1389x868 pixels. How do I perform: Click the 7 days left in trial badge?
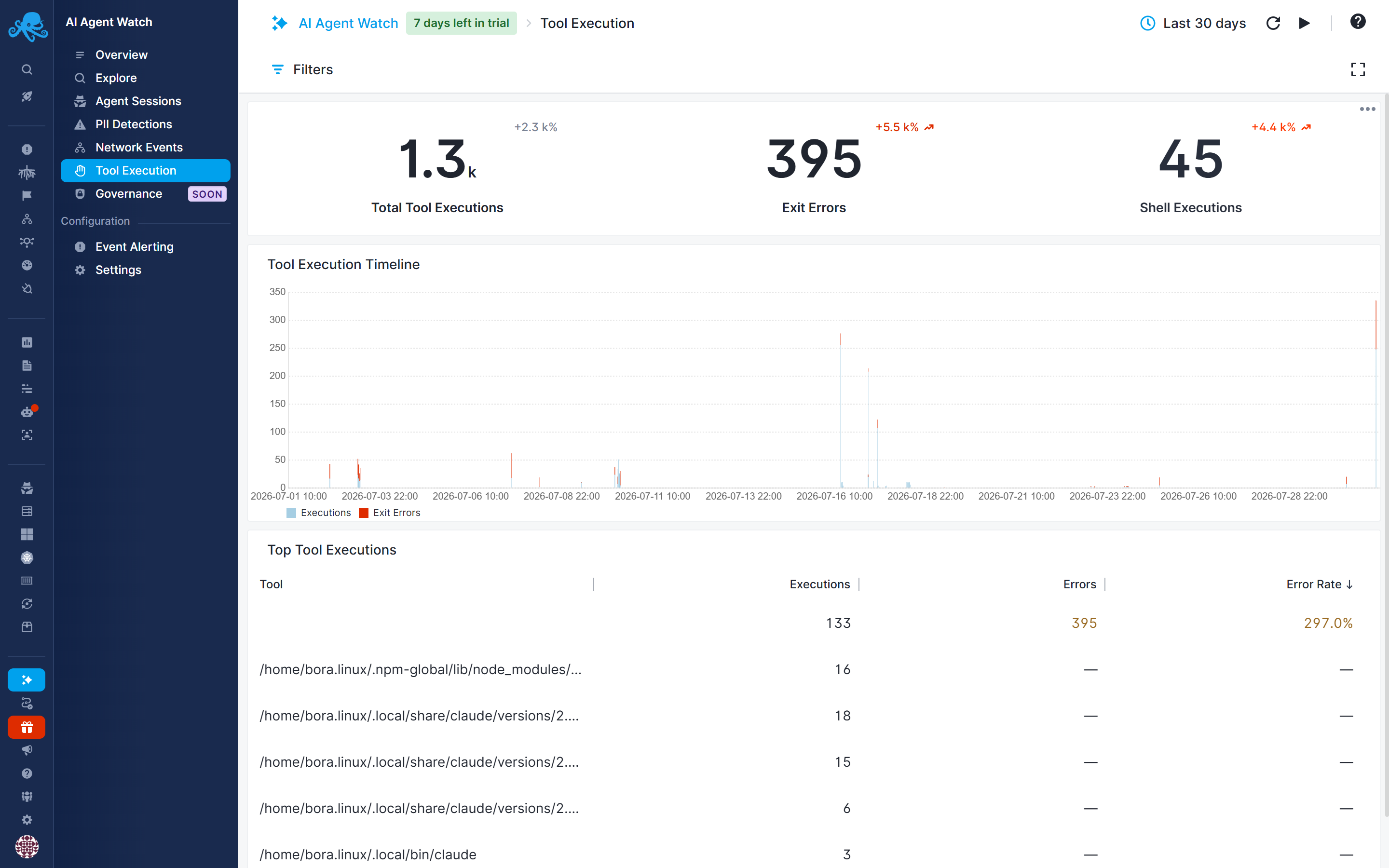point(461,23)
